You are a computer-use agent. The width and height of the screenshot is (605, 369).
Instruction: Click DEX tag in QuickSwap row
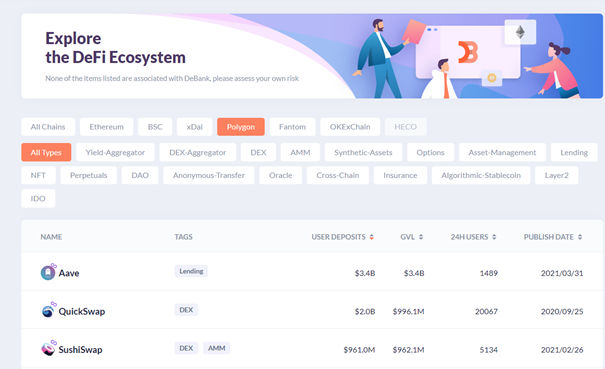[186, 310]
